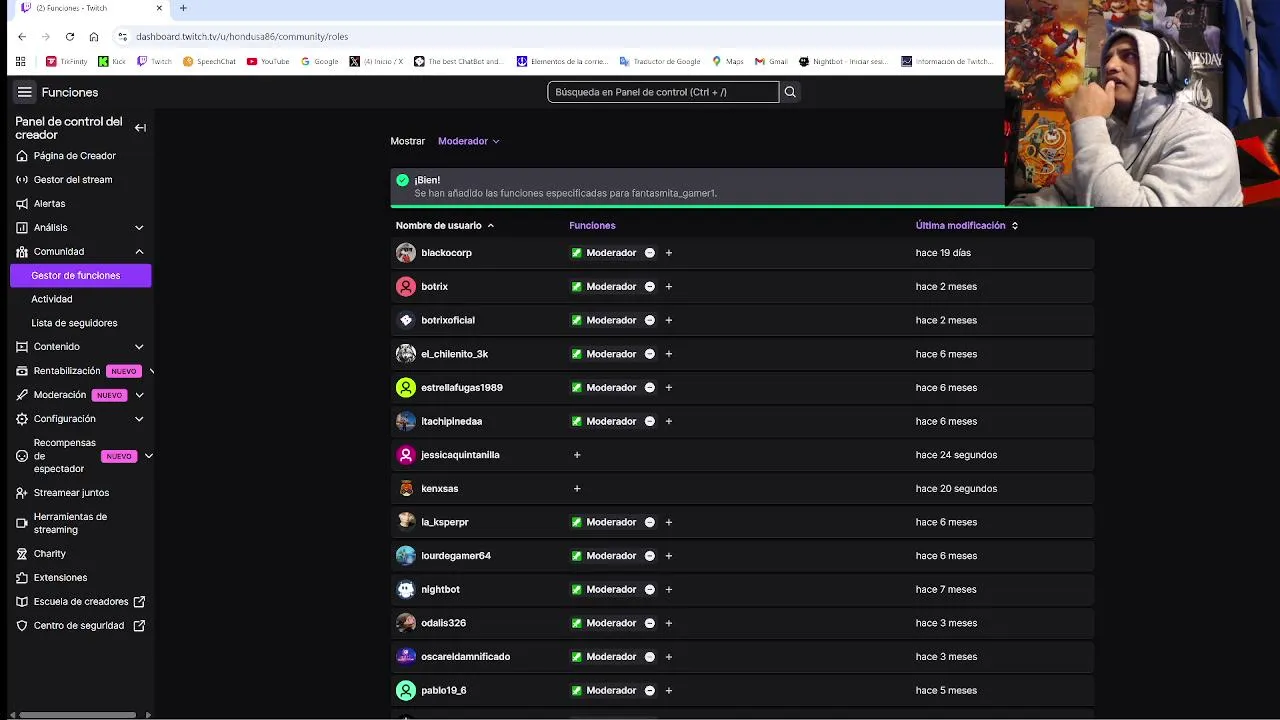1280x720 pixels.
Task: Toggle the Moderador checkbox for el_chilenito_3k
Action: tap(576, 354)
